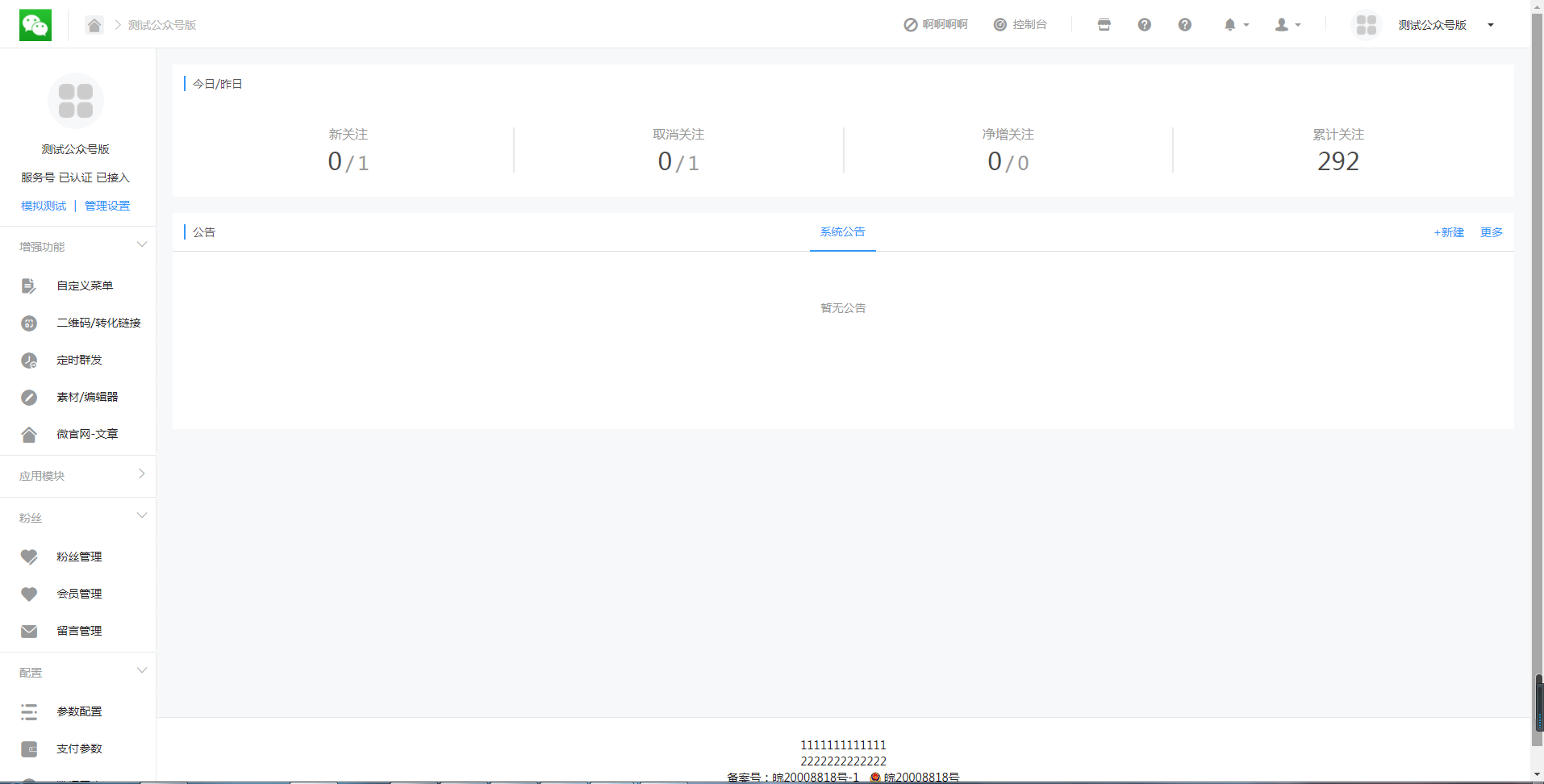1544x784 pixels.
Task: Click the 粉丝管理 hearts icon
Action: point(29,557)
